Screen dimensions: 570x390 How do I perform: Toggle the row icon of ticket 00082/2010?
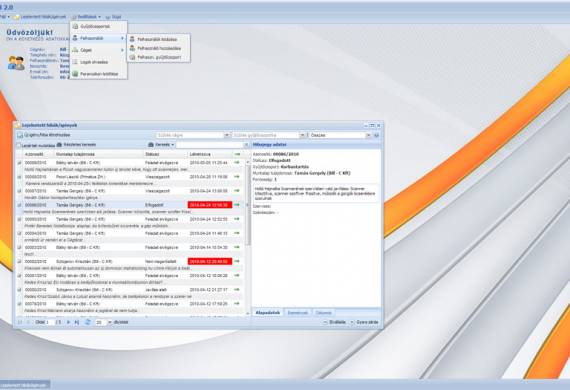(x=19, y=261)
